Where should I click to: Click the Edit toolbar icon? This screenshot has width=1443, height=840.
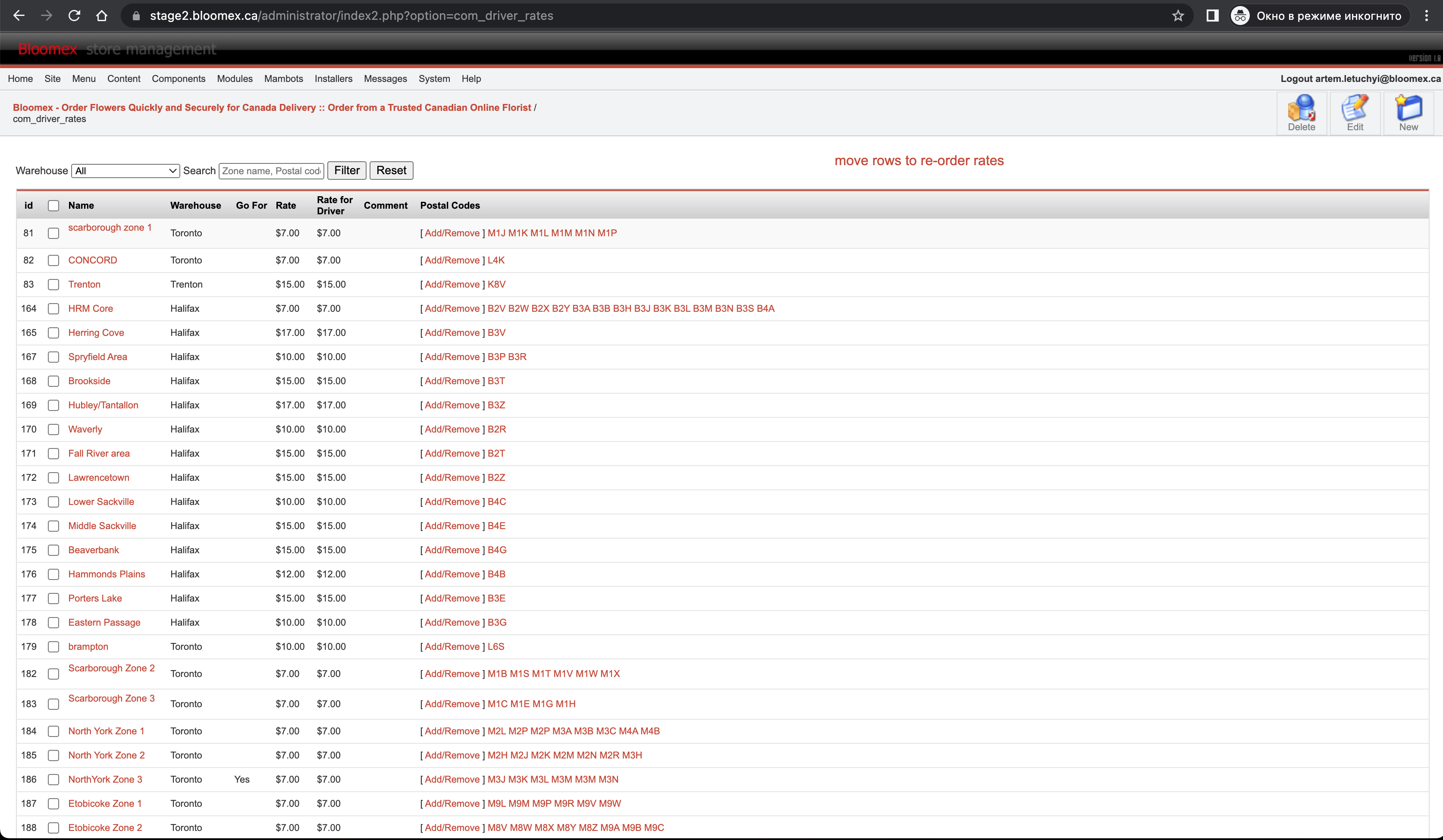pyautogui.click(x=1354, y=113)
